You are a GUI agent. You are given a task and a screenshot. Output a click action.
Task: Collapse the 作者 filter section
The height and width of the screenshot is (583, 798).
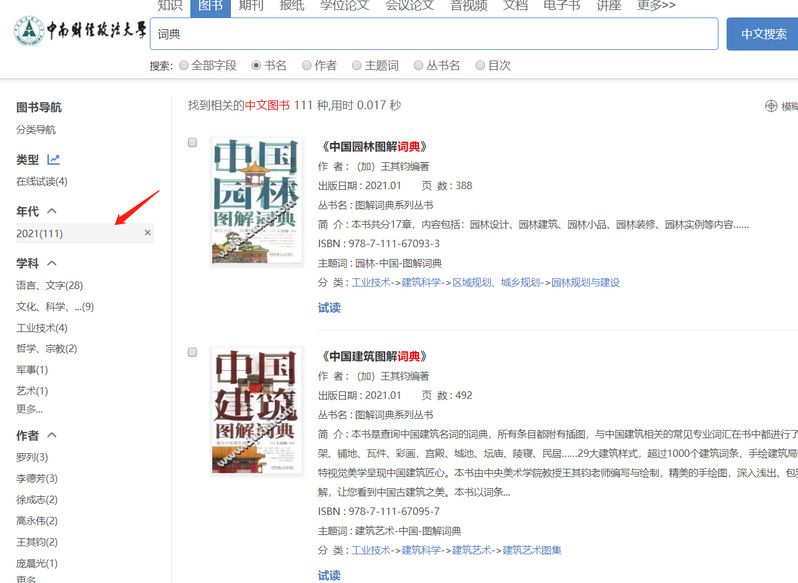coord(52,435)
